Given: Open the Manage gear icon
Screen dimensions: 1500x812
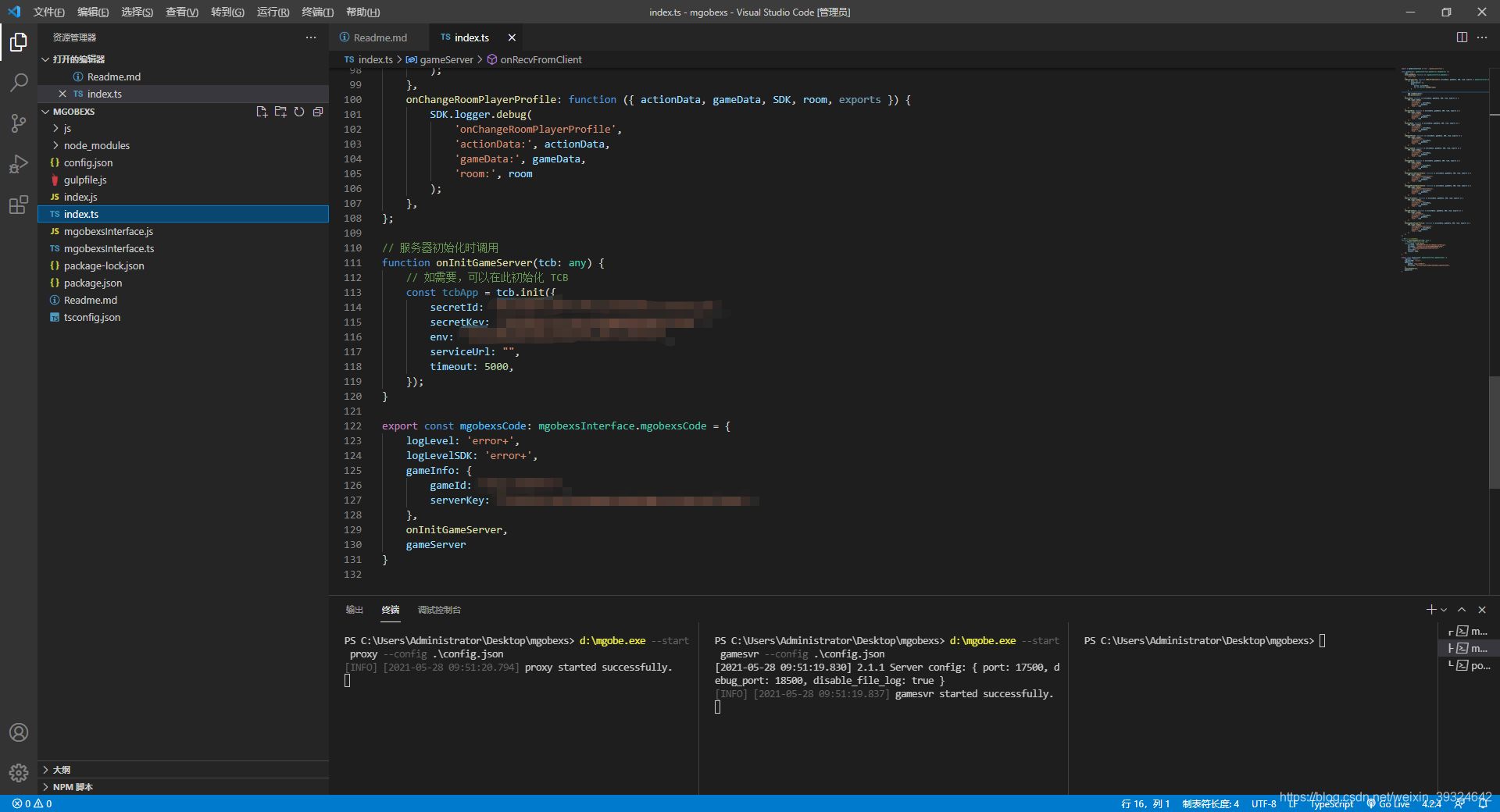Looking at the screenshot, I should point(19,773).
